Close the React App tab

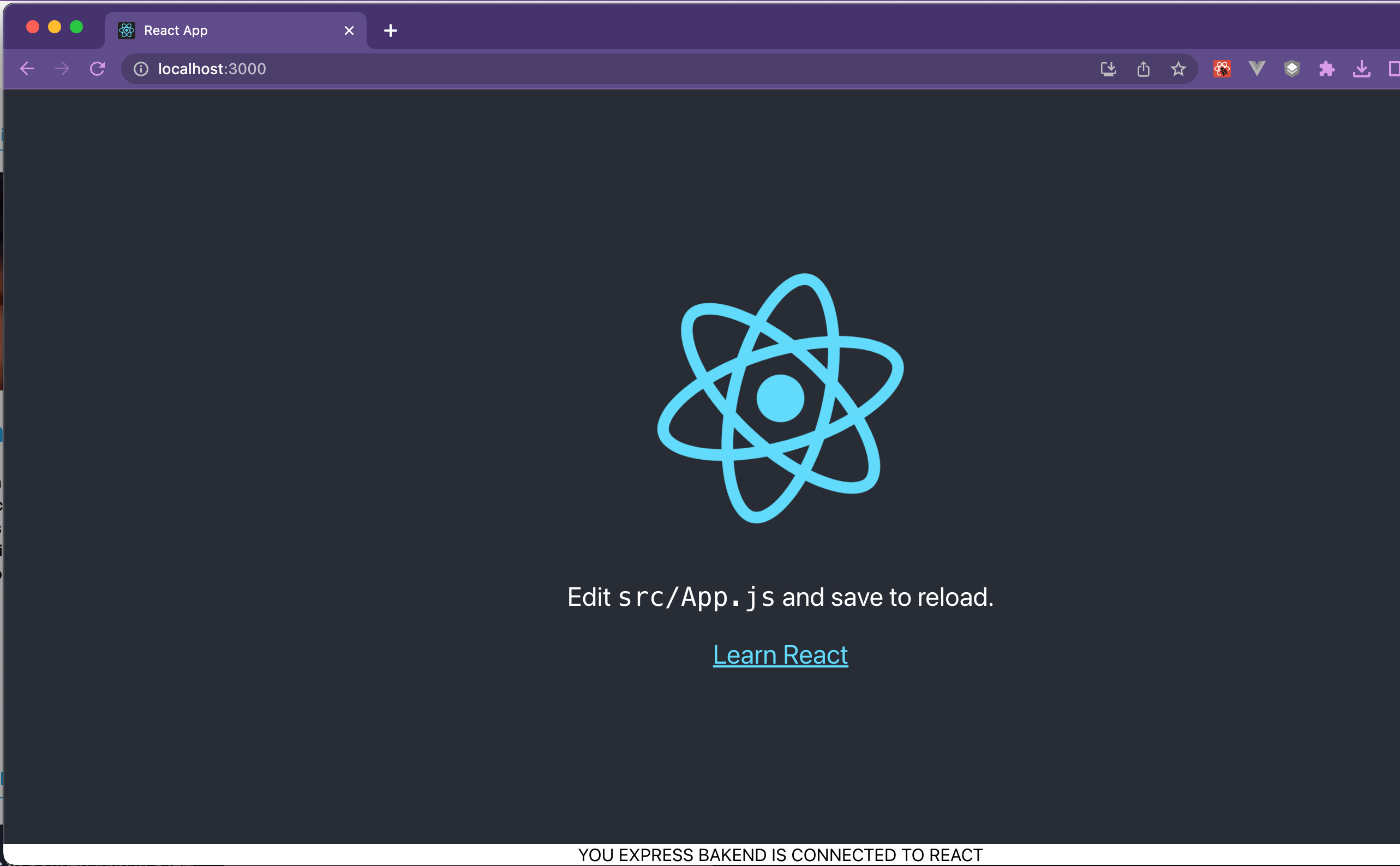(x=349, y=31)
